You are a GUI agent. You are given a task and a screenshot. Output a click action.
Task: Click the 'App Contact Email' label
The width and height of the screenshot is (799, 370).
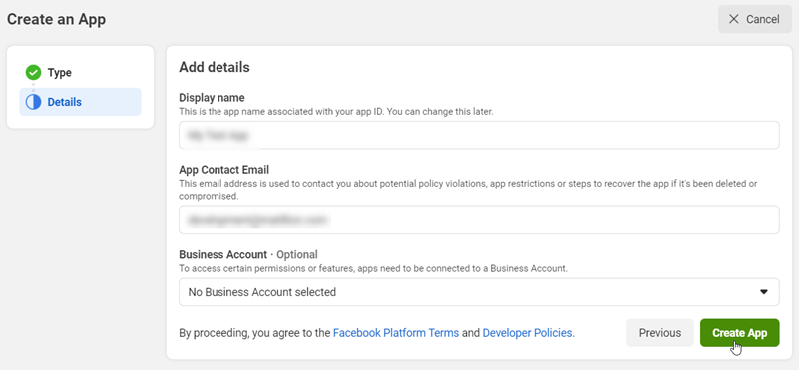[x=224, y=170]
